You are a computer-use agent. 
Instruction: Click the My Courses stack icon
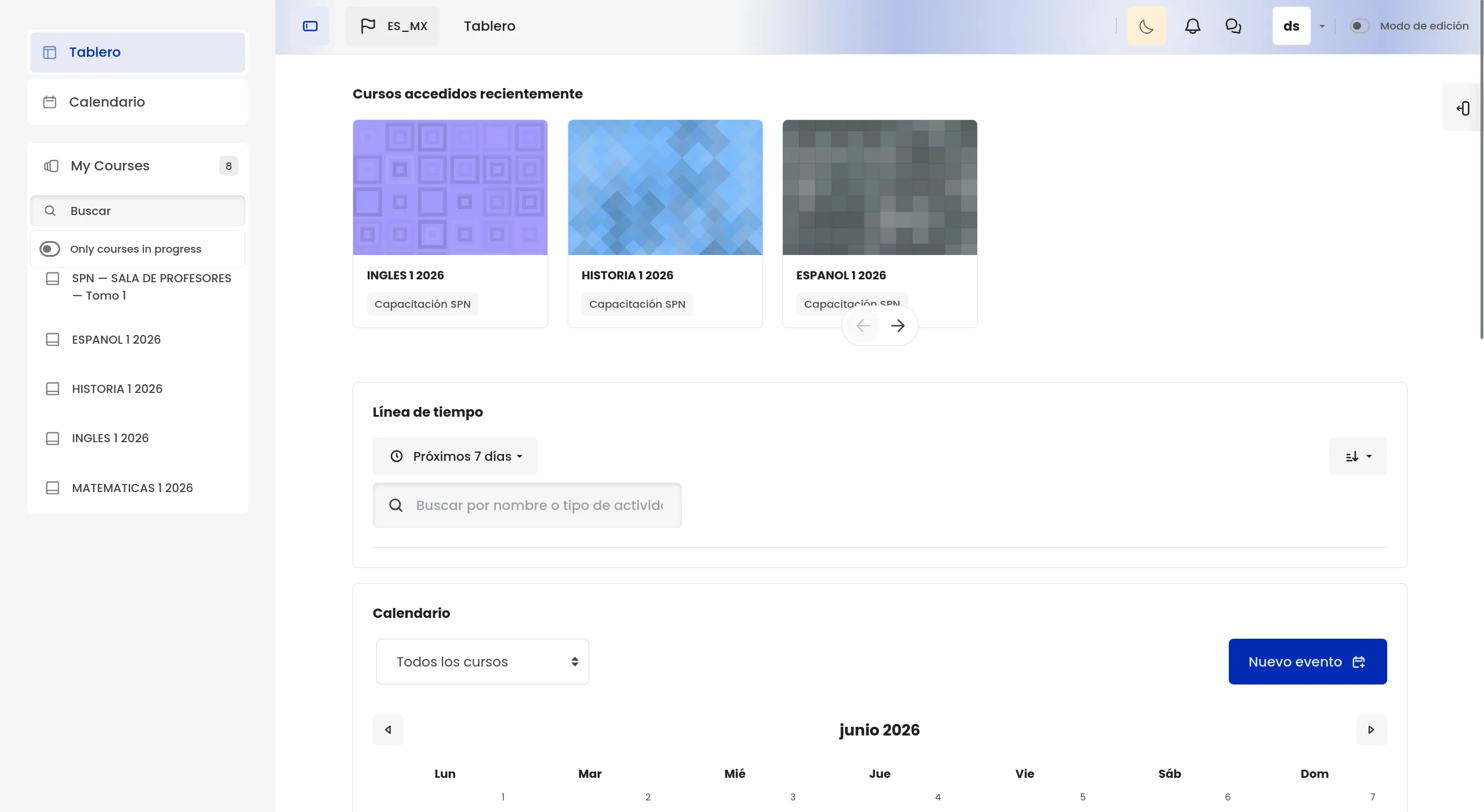51,166
